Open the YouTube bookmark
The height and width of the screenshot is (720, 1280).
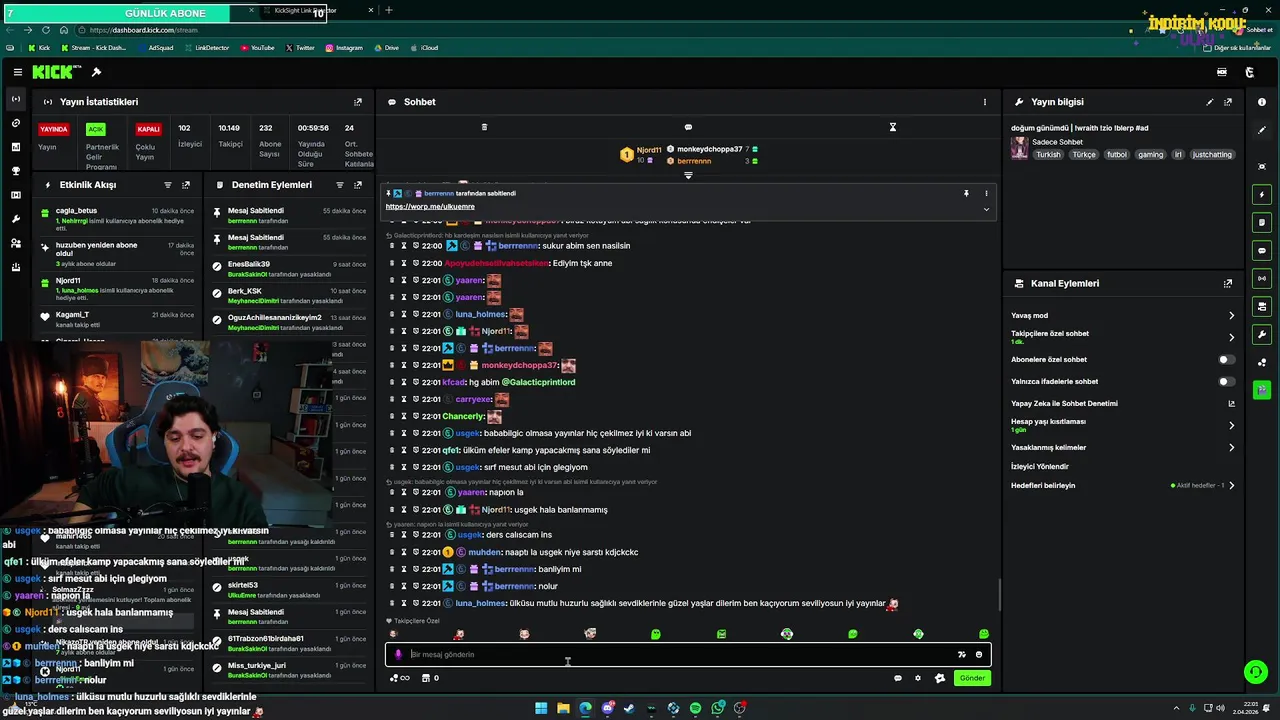click(x=257, y=48)
